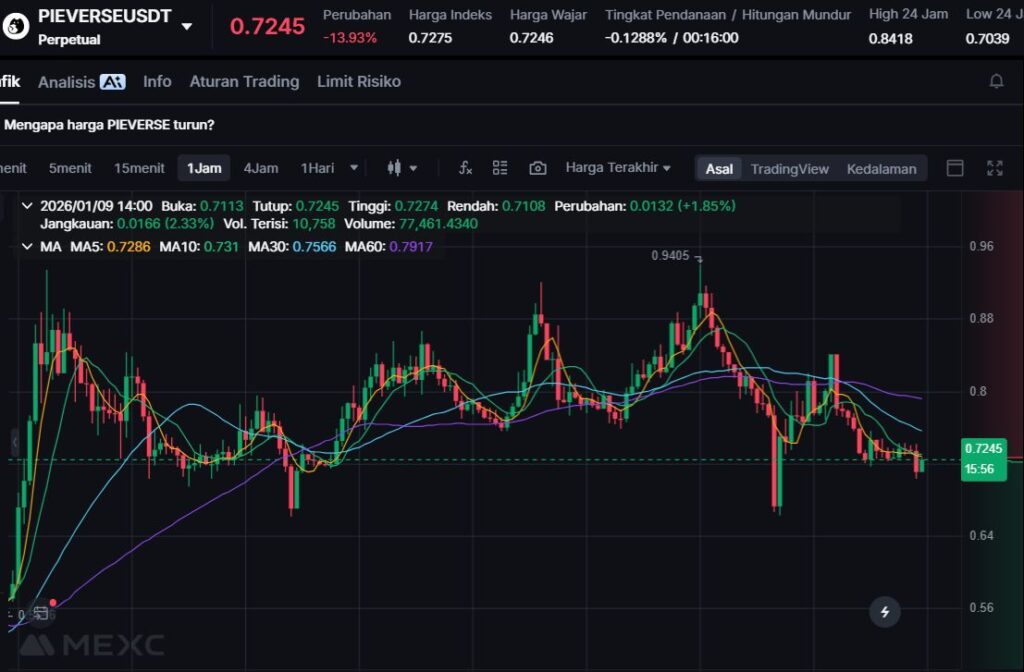Collapse the MA indicator legend row
Image resolution: width=1024 pixels, height=672 pixels.
click(27, 246)
